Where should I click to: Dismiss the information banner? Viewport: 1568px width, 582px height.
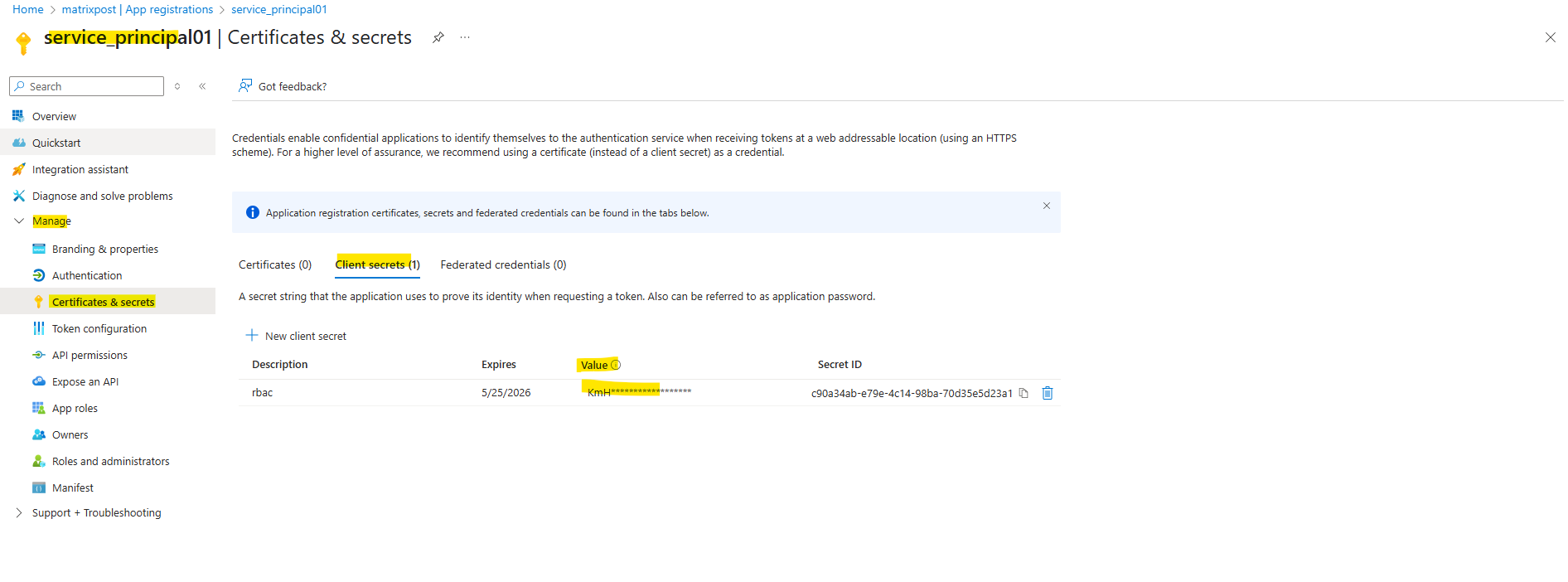pyautogui.click(x=1047, y=206)
